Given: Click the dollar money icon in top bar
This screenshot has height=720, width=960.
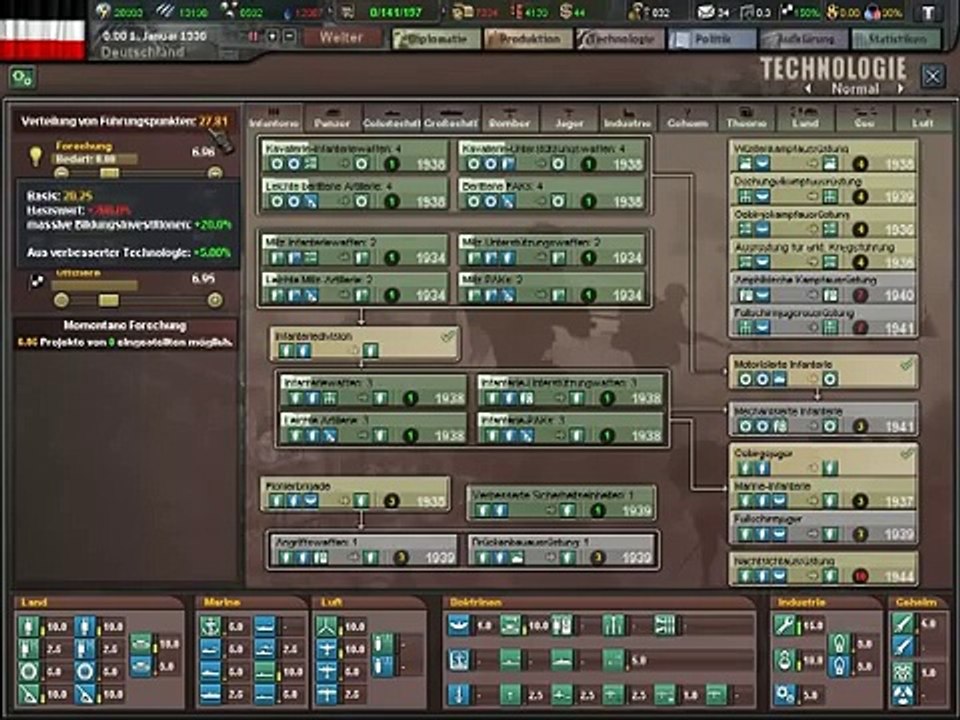Looking at the screenshot, I should click(x=566, y=12).
